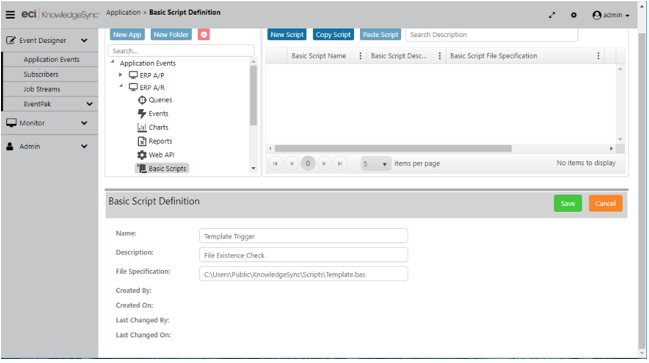Viewport: 649px width, 363px height.
Task: Go to next page of grid
Action: pos(324,163)
